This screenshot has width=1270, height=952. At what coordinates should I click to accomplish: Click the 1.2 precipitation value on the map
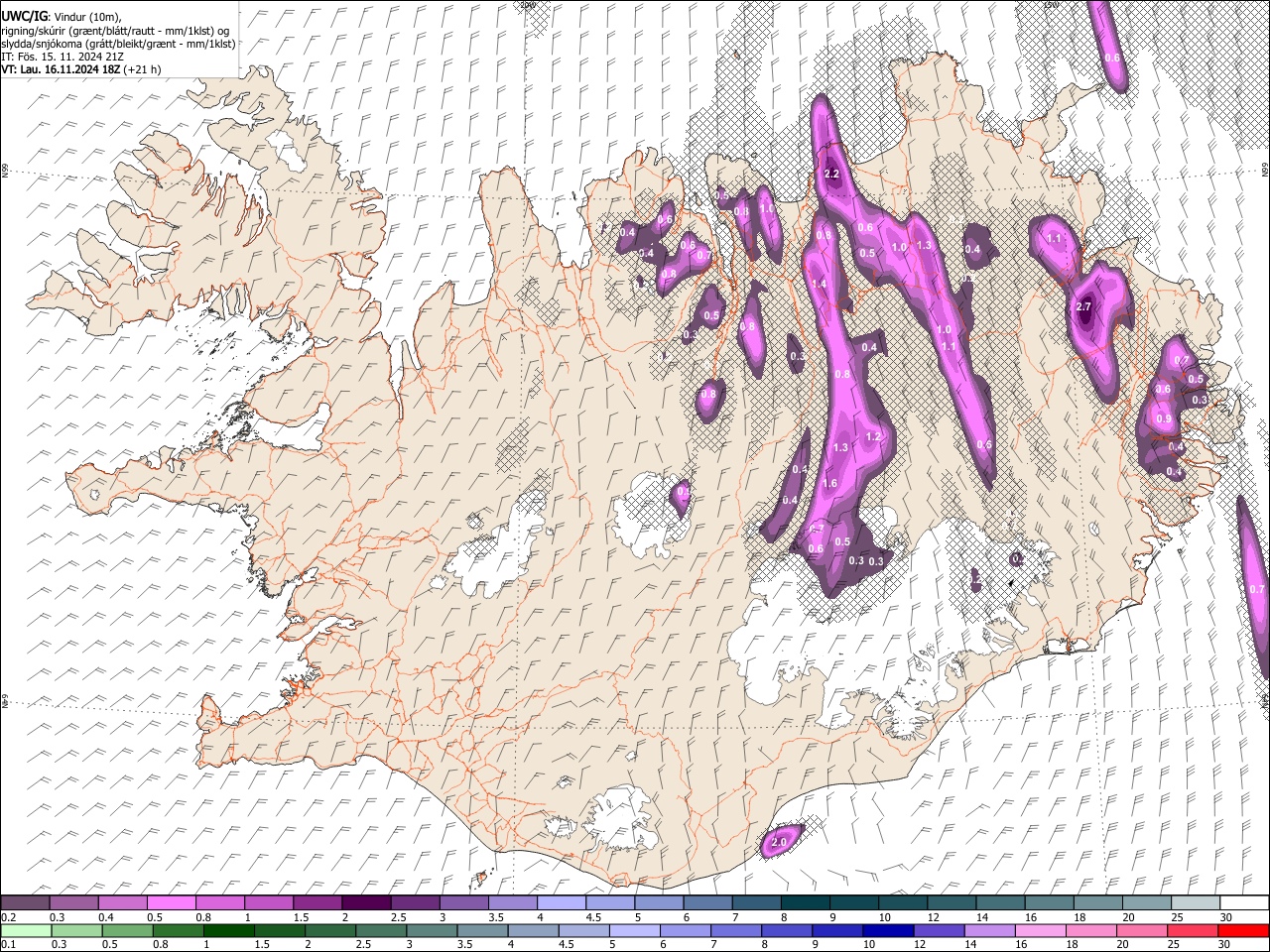(x=873, y=437)
